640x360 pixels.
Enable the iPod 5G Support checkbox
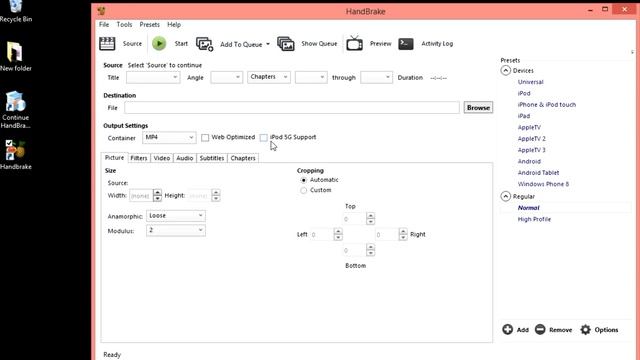pyautogui.click(x=264, y=138)
